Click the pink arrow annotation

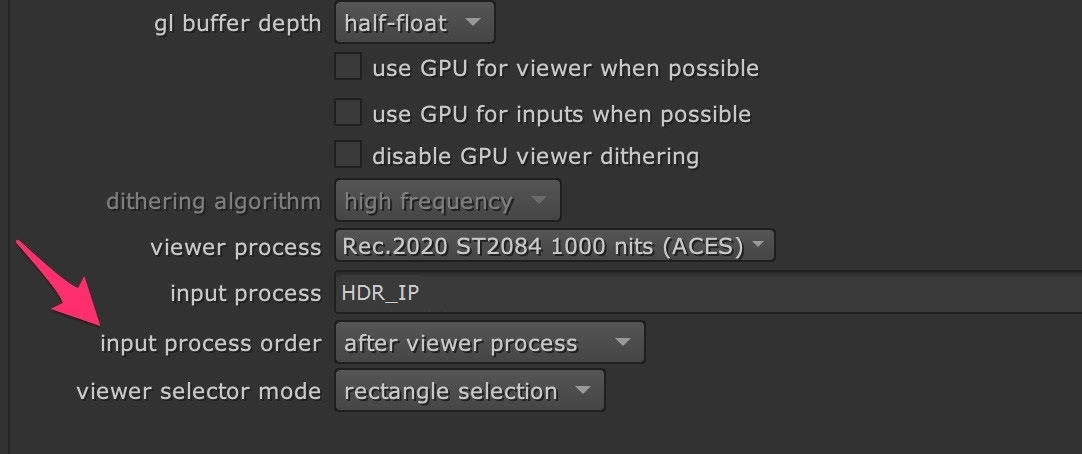(x=60, y=283)
